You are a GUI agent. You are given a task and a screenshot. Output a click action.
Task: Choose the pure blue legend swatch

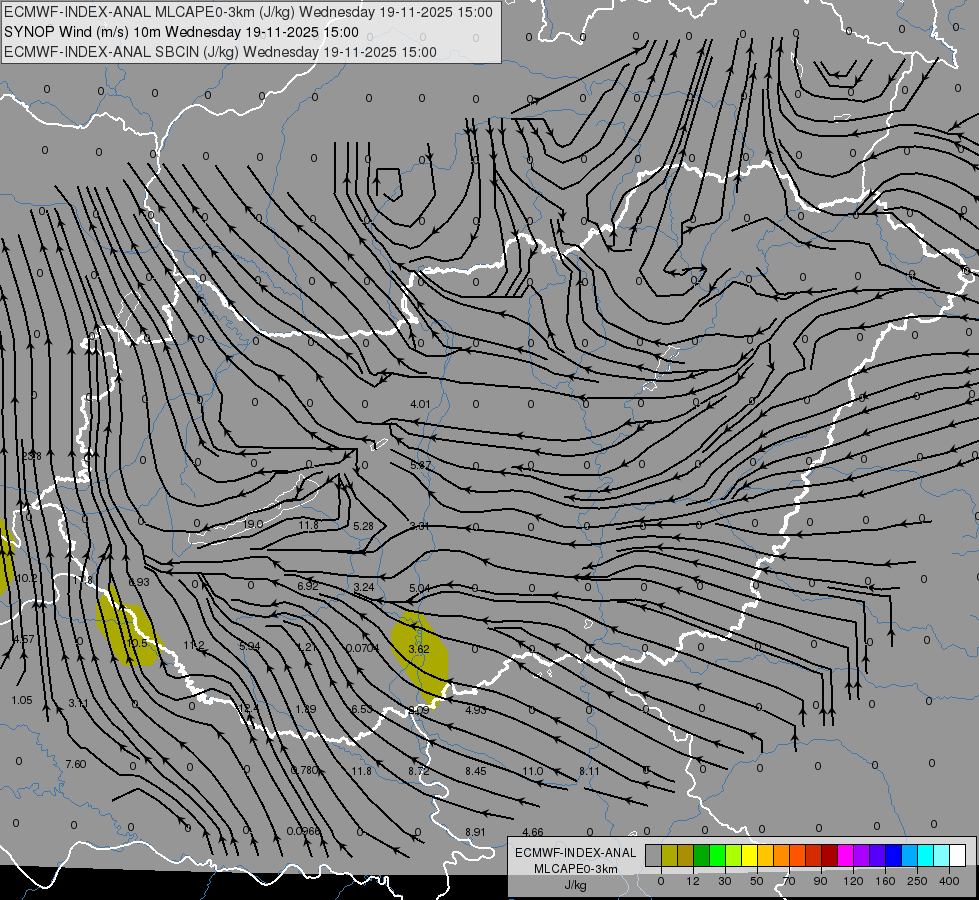(x=894, y=855)
